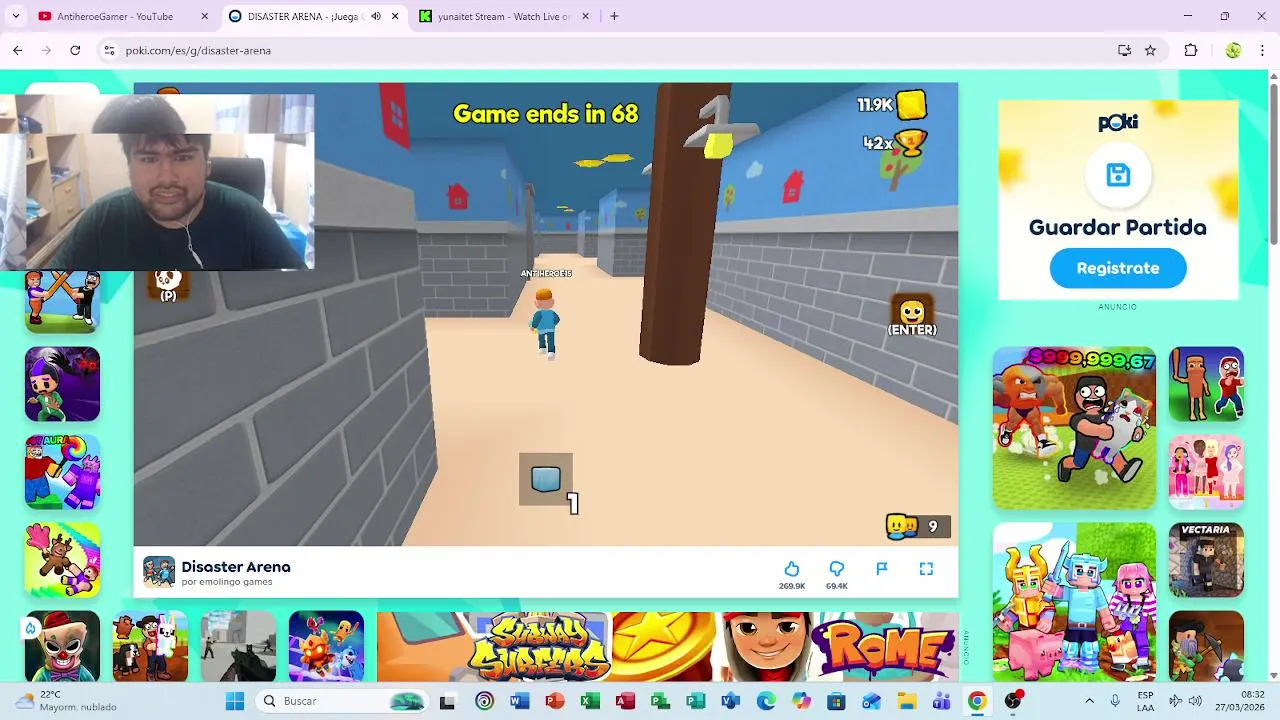Open OBS Studio from the taskbar

pos(1013,701)
